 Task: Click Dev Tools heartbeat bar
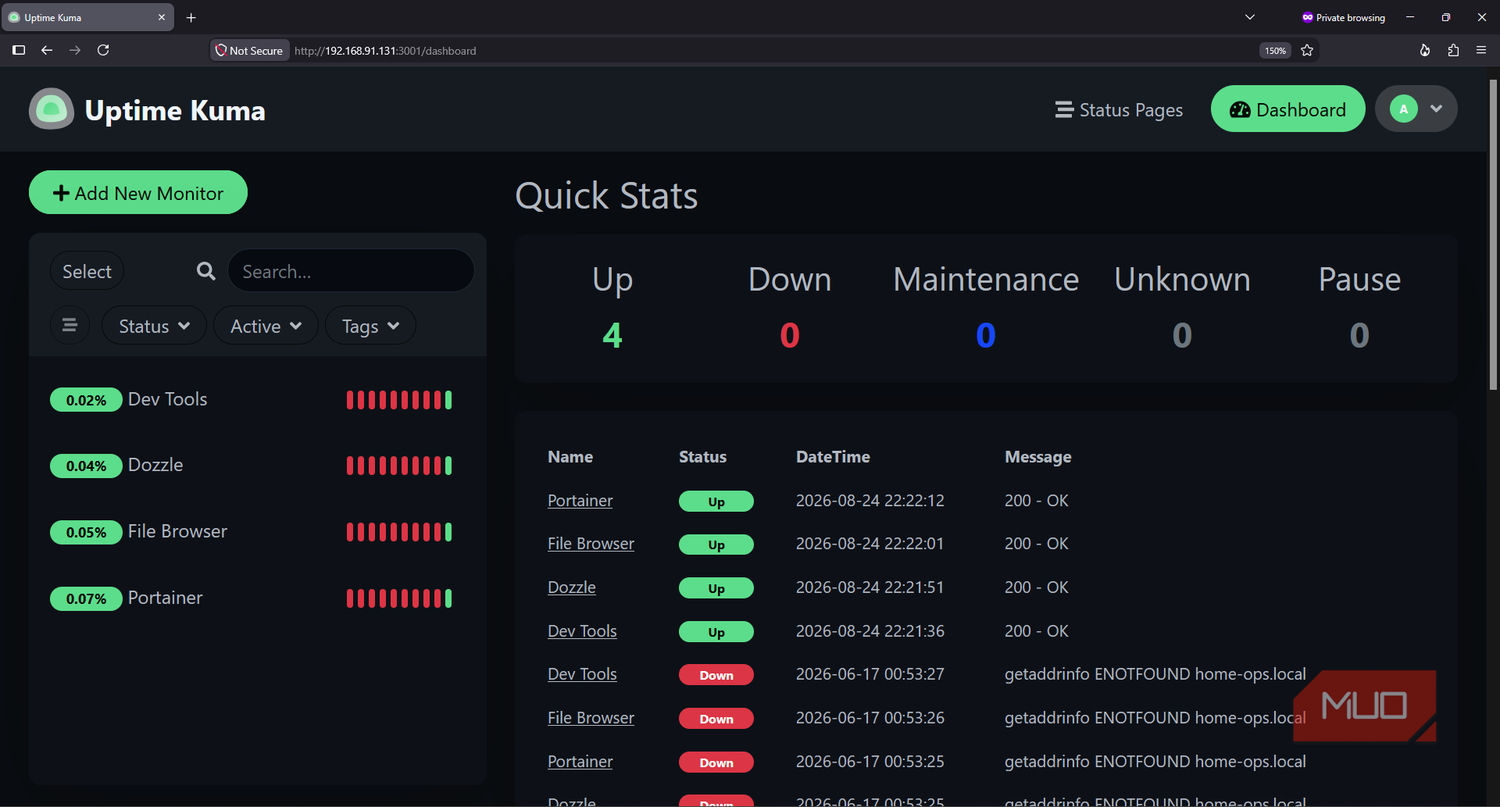click(399, 400)
